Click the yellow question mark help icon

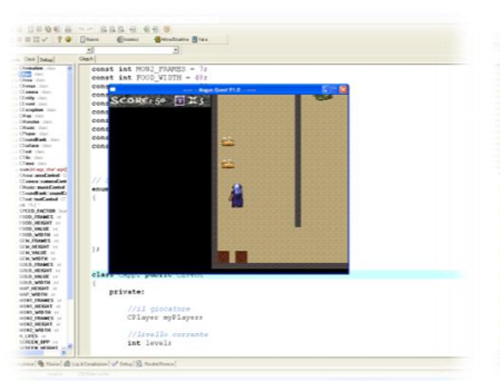(x=59, y=39)
